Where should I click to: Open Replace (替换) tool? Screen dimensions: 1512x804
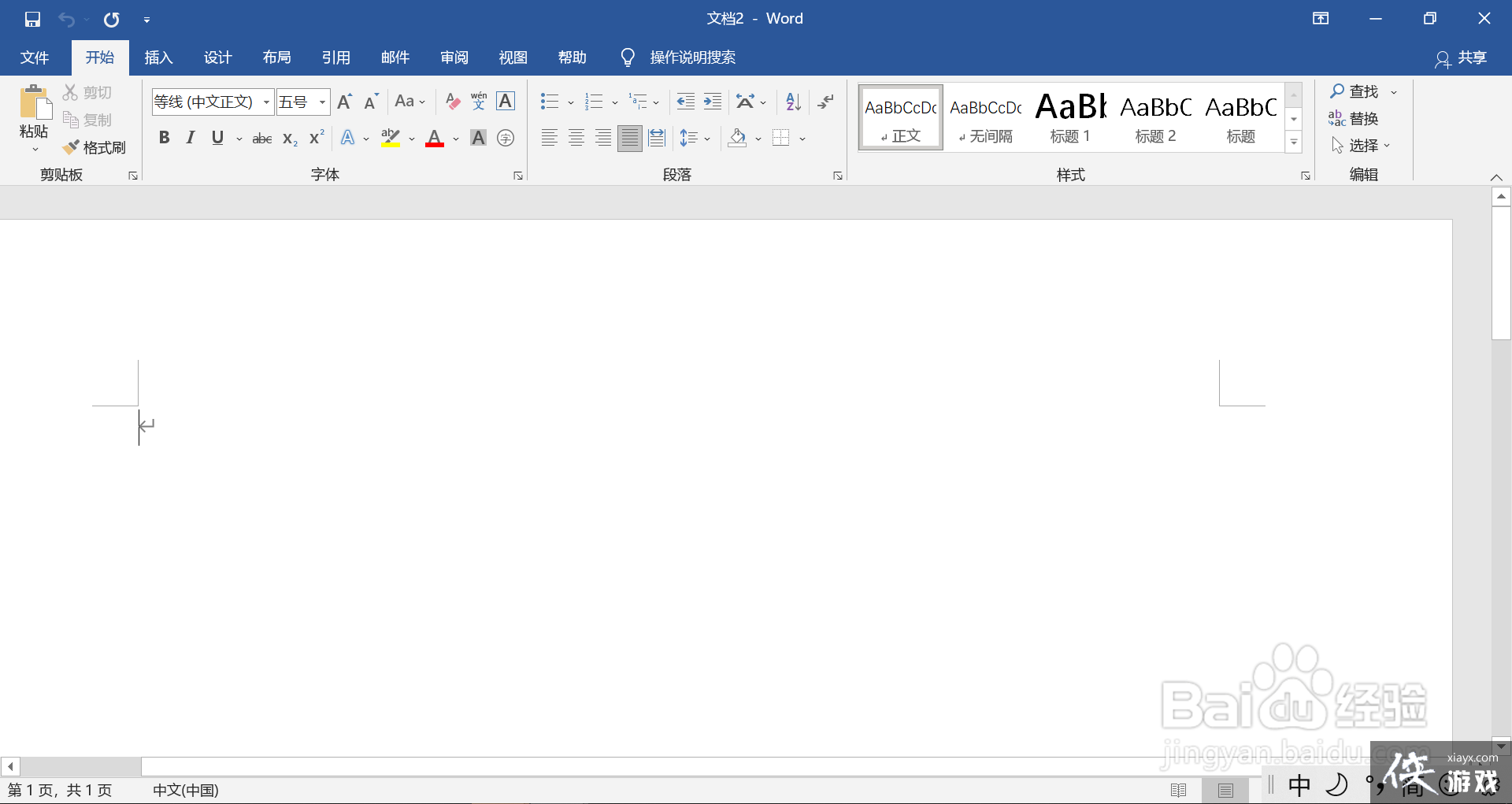point(1354,119)
